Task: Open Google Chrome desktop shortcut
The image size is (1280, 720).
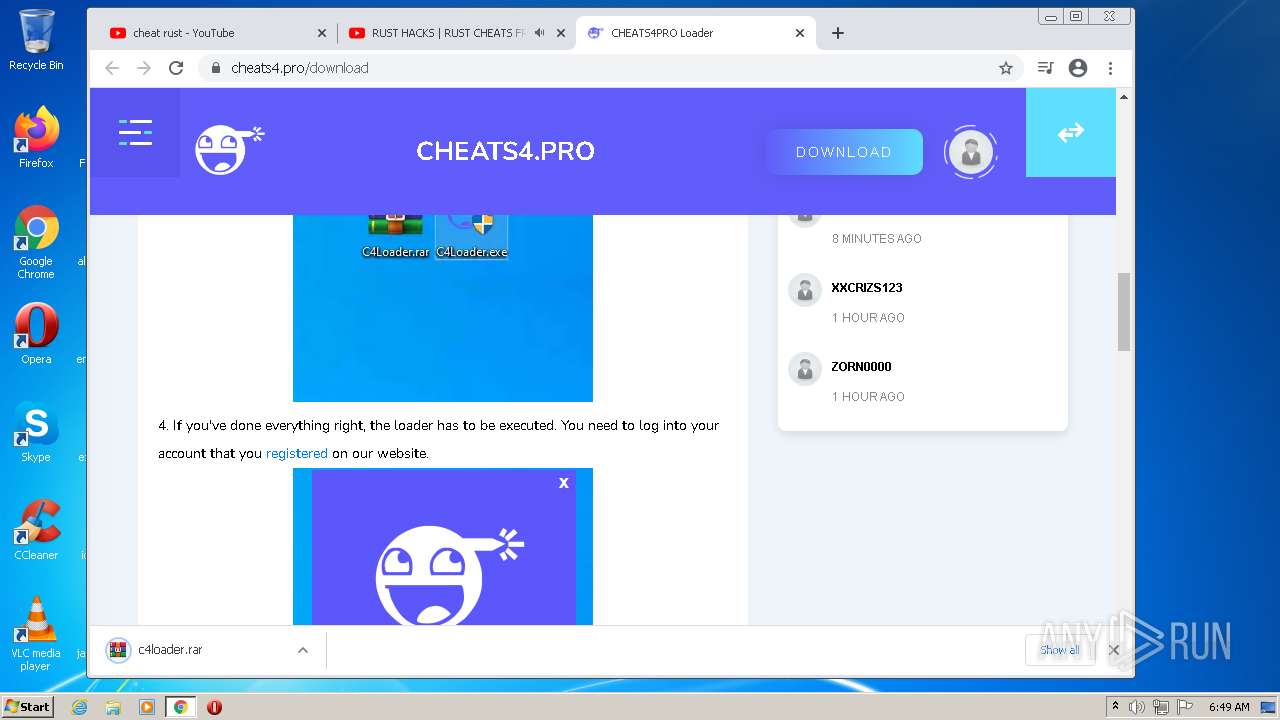Action: click(36, 242)
